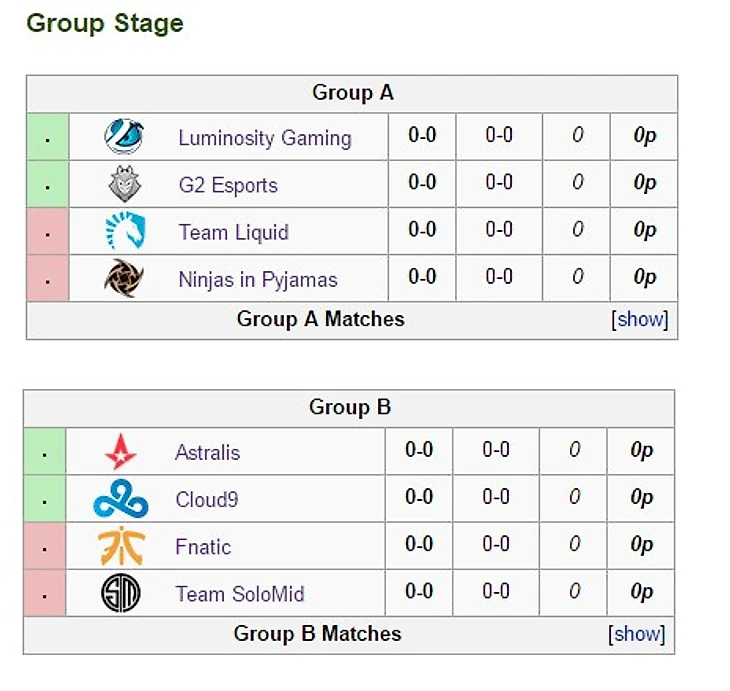Click the Group B table header
The height and width of the screenshot is (691, 730).
[x=350, y=408]
